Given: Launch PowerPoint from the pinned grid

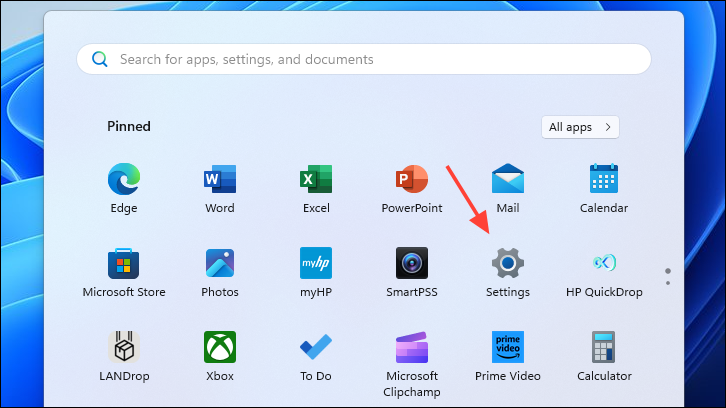Looking at the screenshot, I should click(x=412, y=179).
